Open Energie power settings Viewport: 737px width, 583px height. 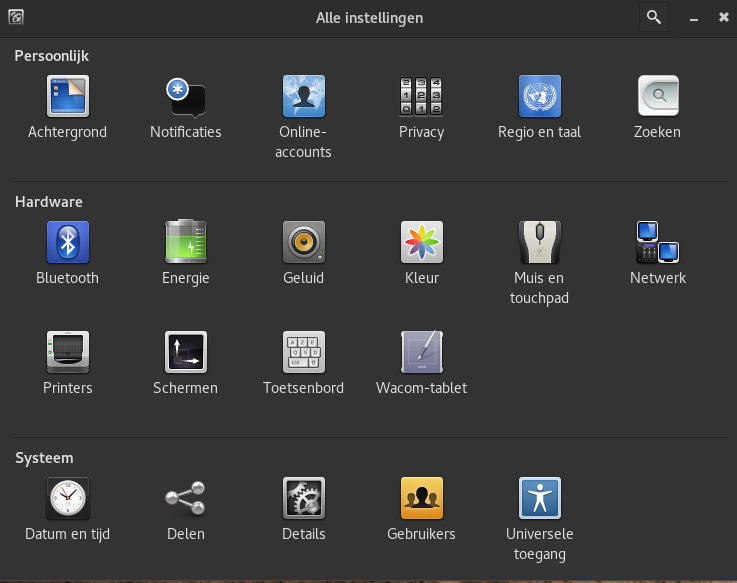[186, 253]
